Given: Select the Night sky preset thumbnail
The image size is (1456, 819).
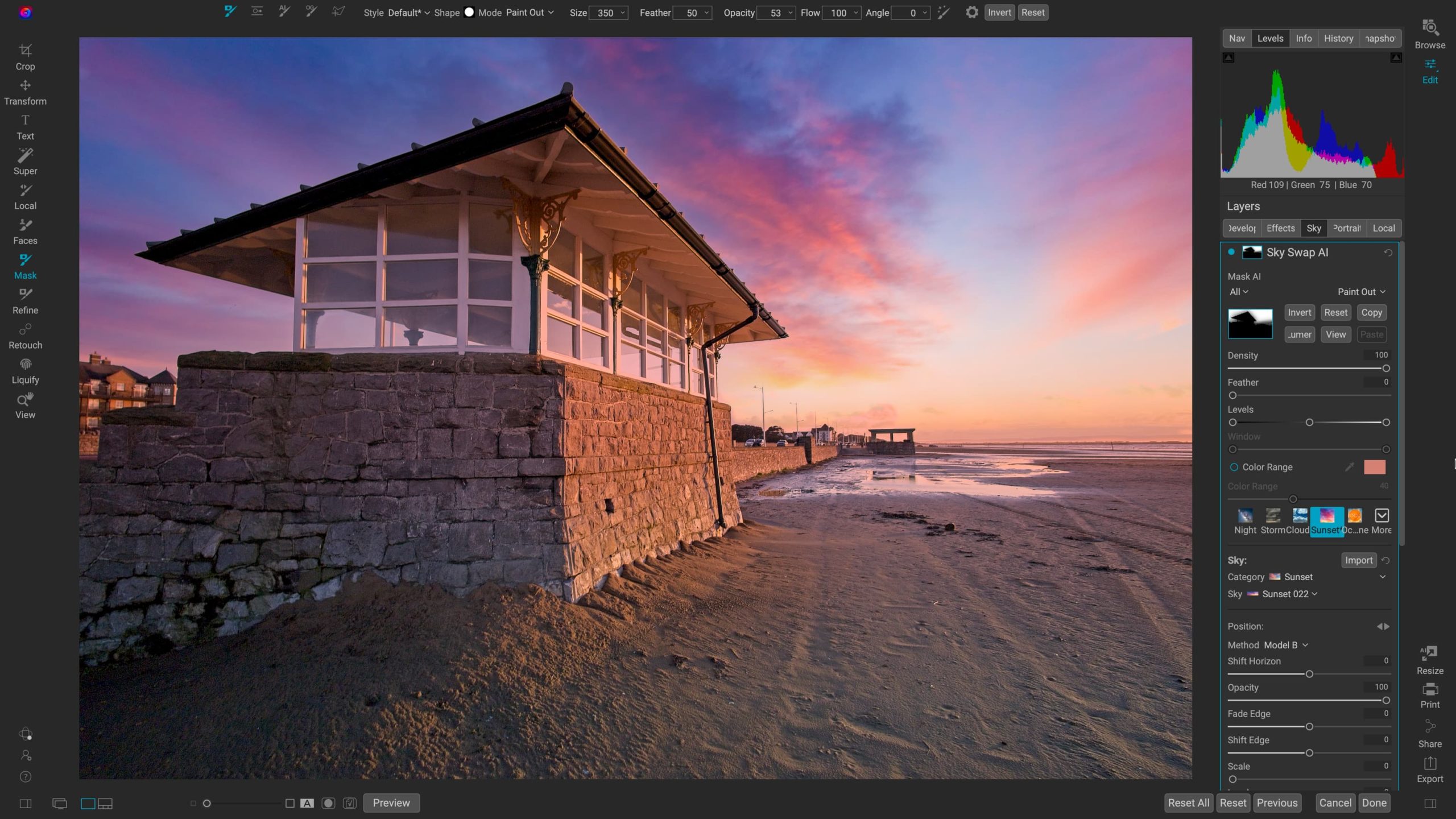Looking at the screenshot, I should (1245, 516).
